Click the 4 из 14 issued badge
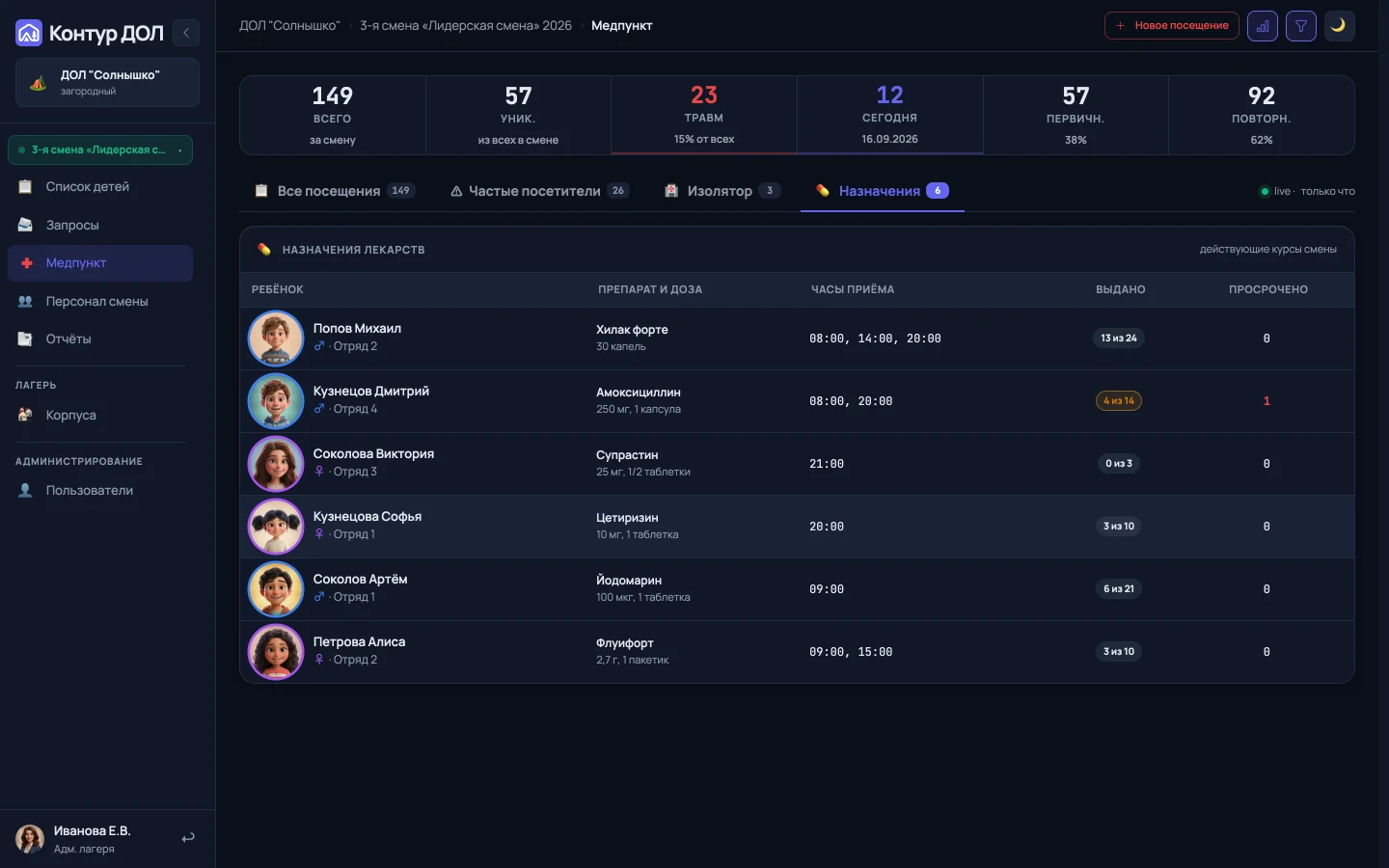The image size is (1389, 868). pyautogui.click(x=1119, y=401)
